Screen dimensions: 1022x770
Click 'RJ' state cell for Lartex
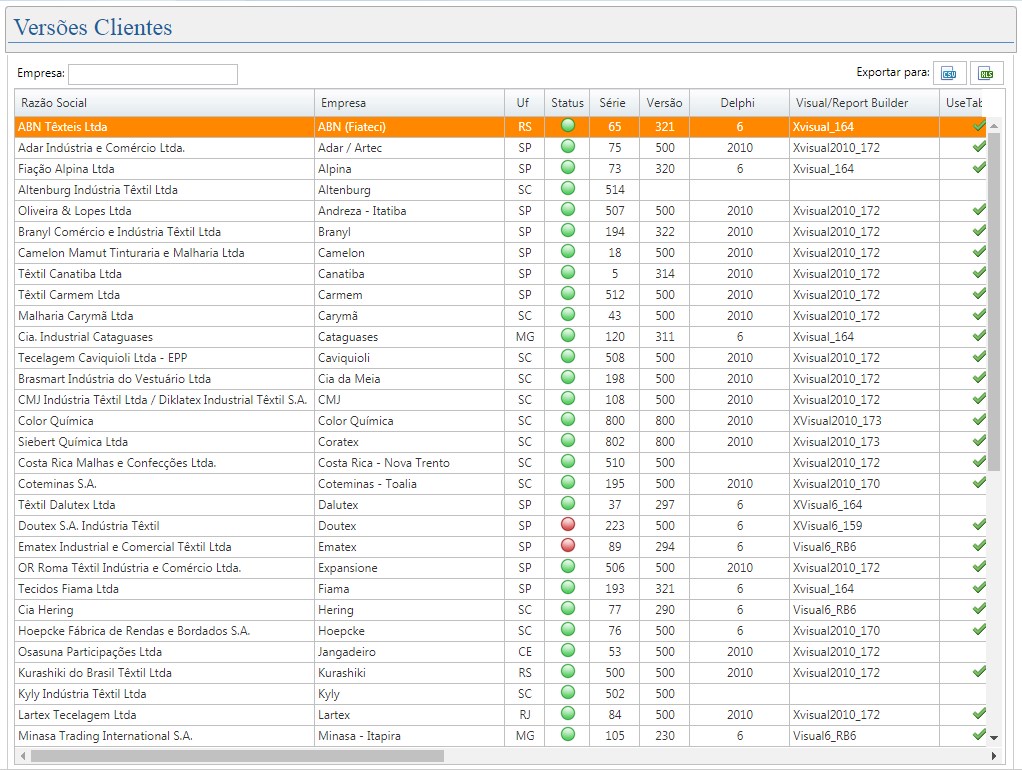(x=525, y=715)
